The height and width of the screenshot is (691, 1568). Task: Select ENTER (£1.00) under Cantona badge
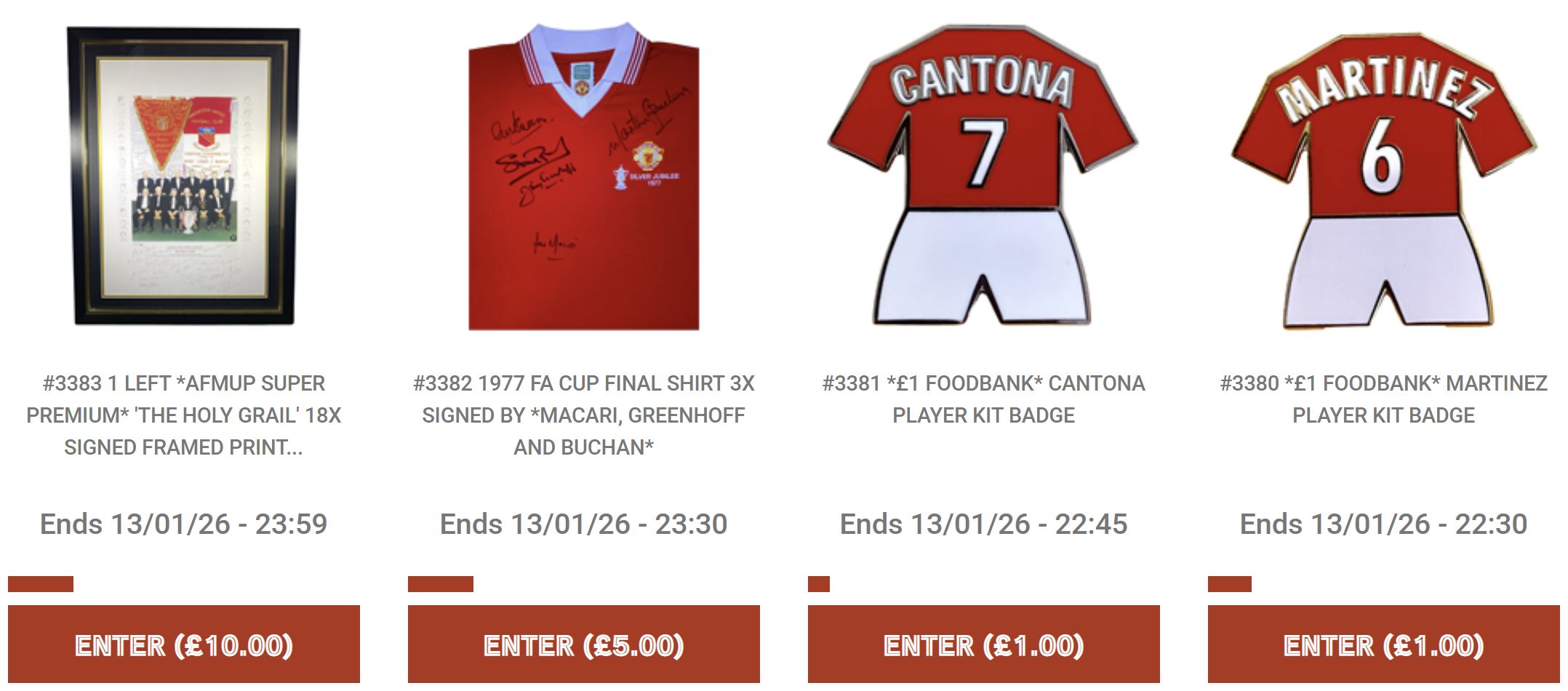point(984,644)
